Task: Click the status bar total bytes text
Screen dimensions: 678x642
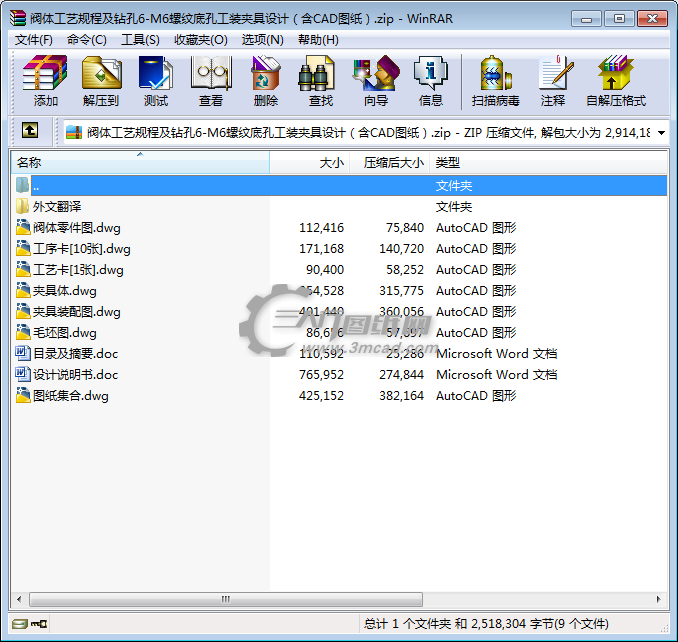Action: (486, 623)
